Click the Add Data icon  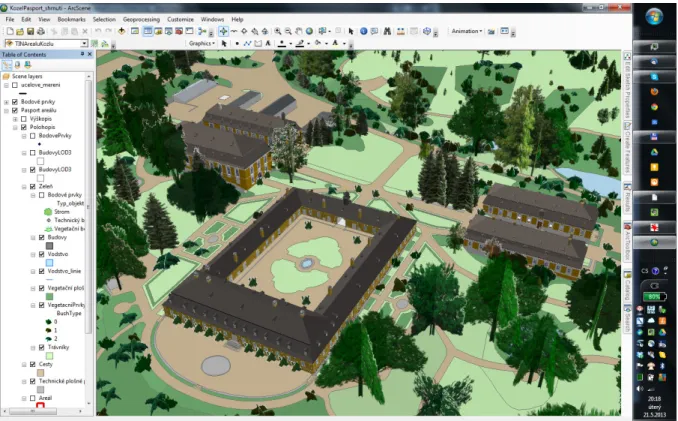click(x=122, y=31)
